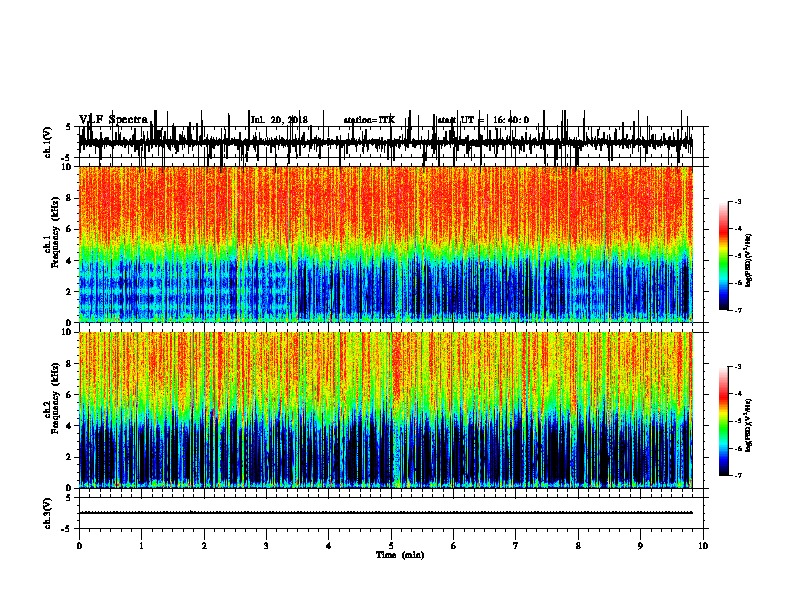Click the ch.1 voltage waveform trace
Image resolution: width=792 pixels, height=612 pixels.
(x=385, y=142)
